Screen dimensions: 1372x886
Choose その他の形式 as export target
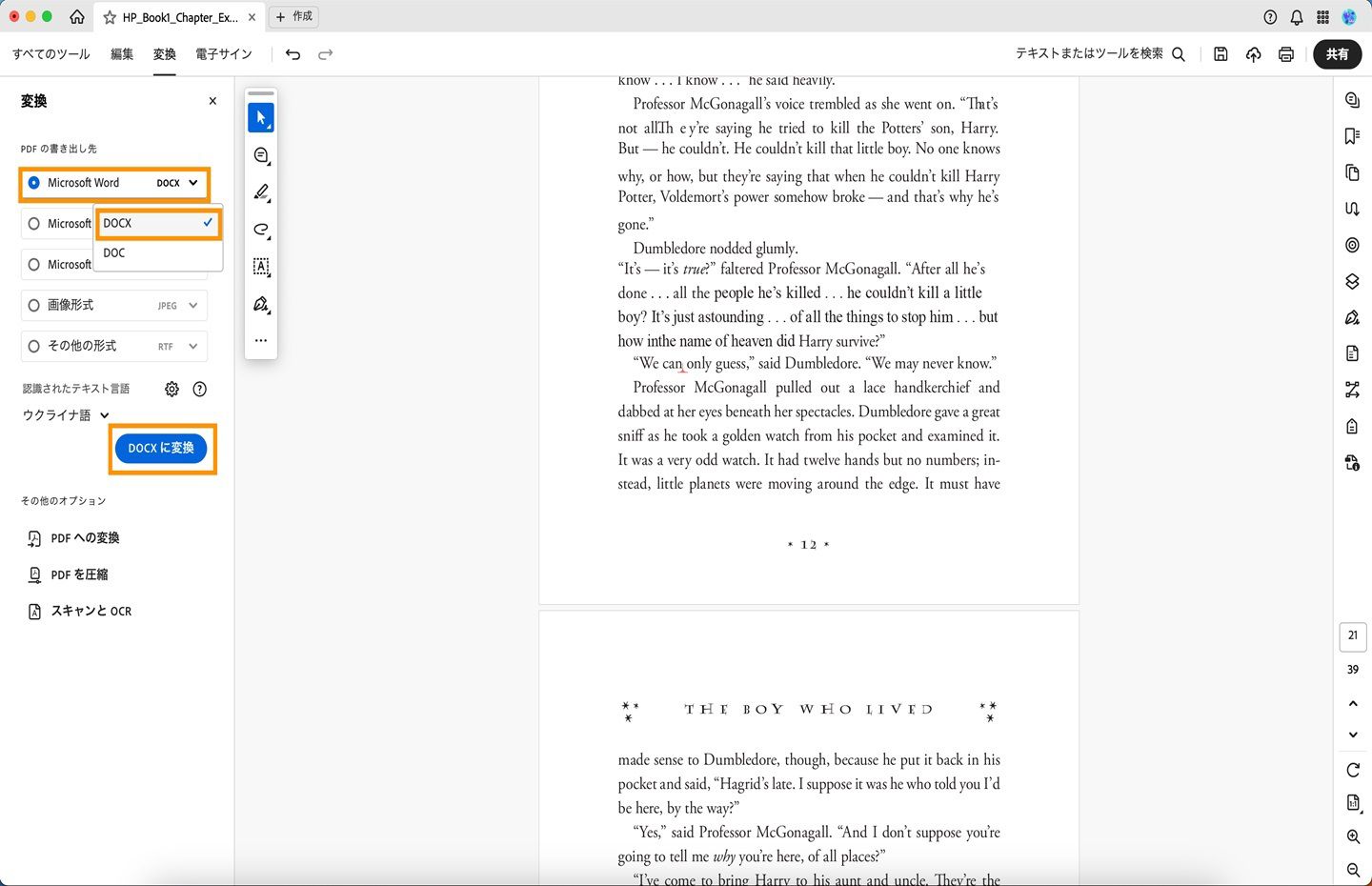[x=34, y=346]
